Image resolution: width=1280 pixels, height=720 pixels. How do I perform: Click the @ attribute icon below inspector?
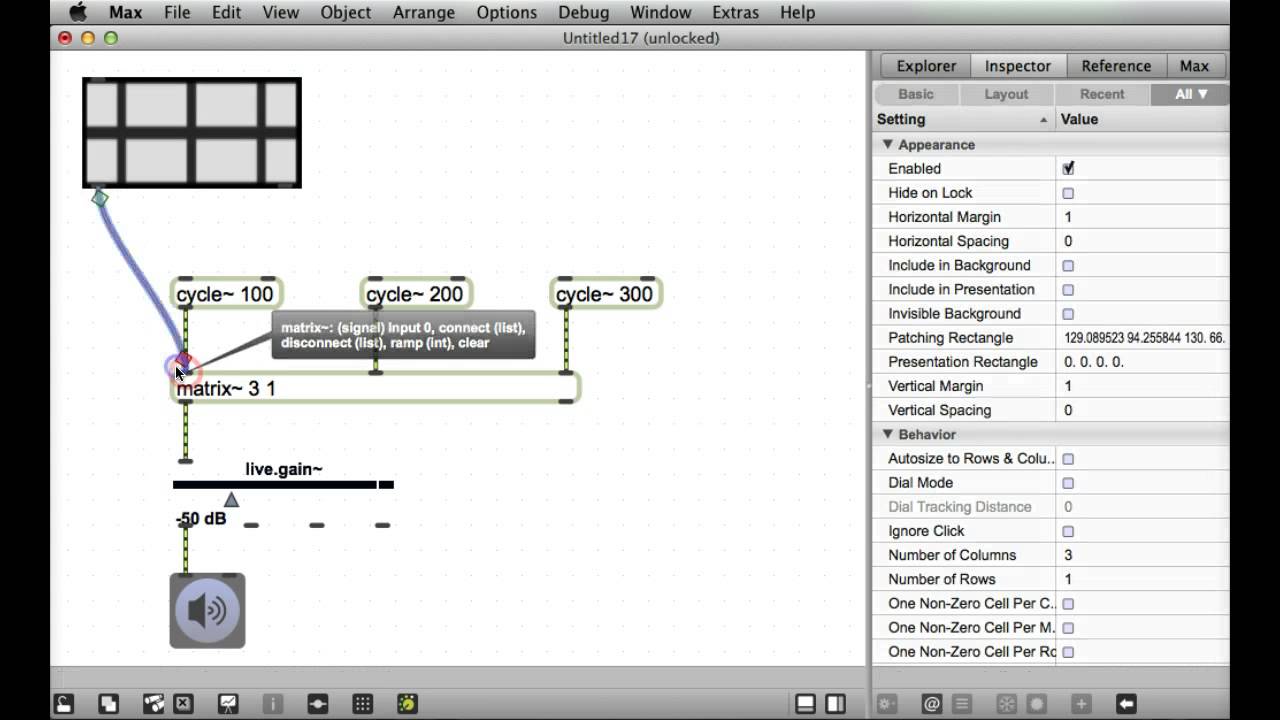point(931,704)
